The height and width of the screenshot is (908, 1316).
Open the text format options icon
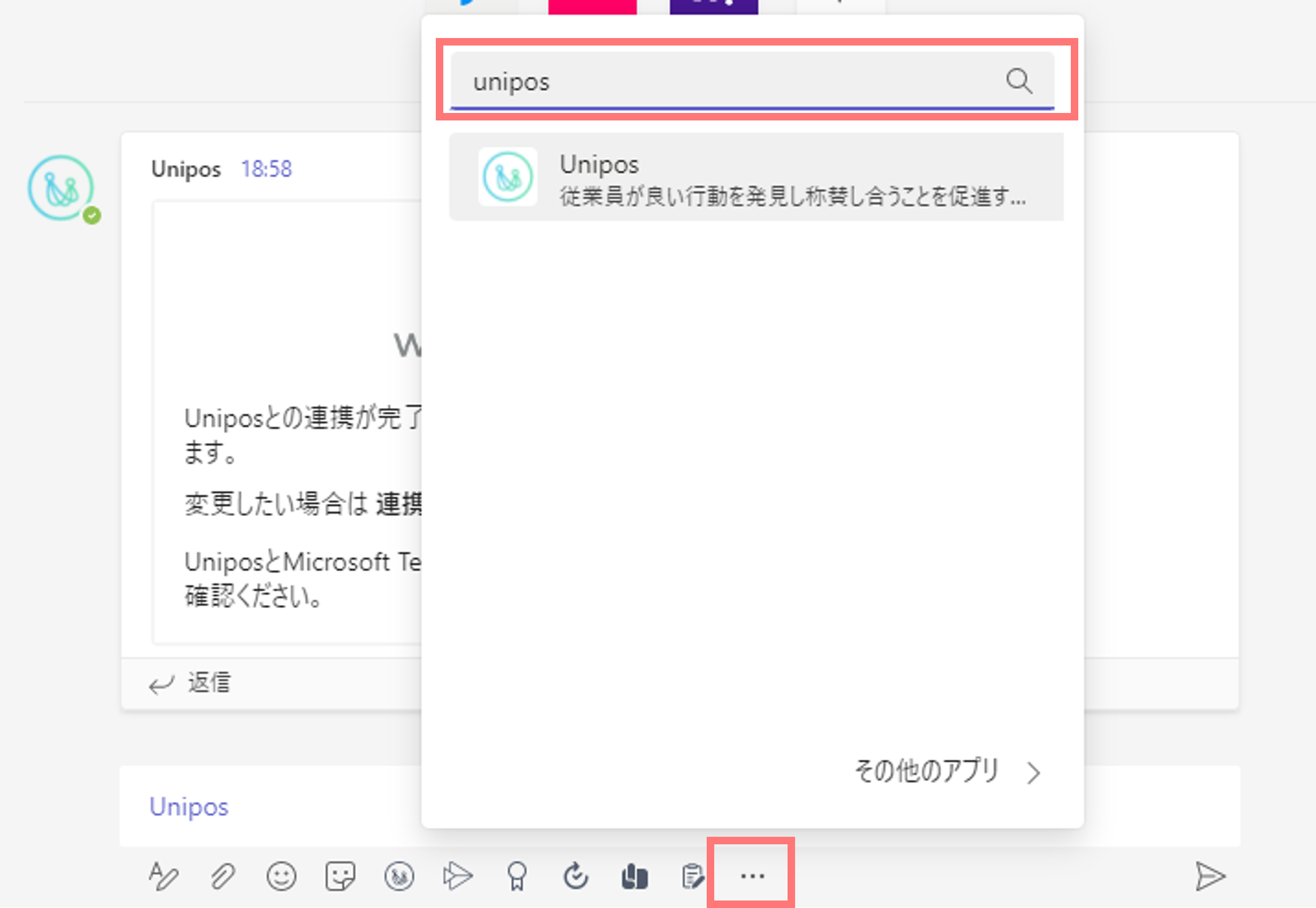(163, 876)
